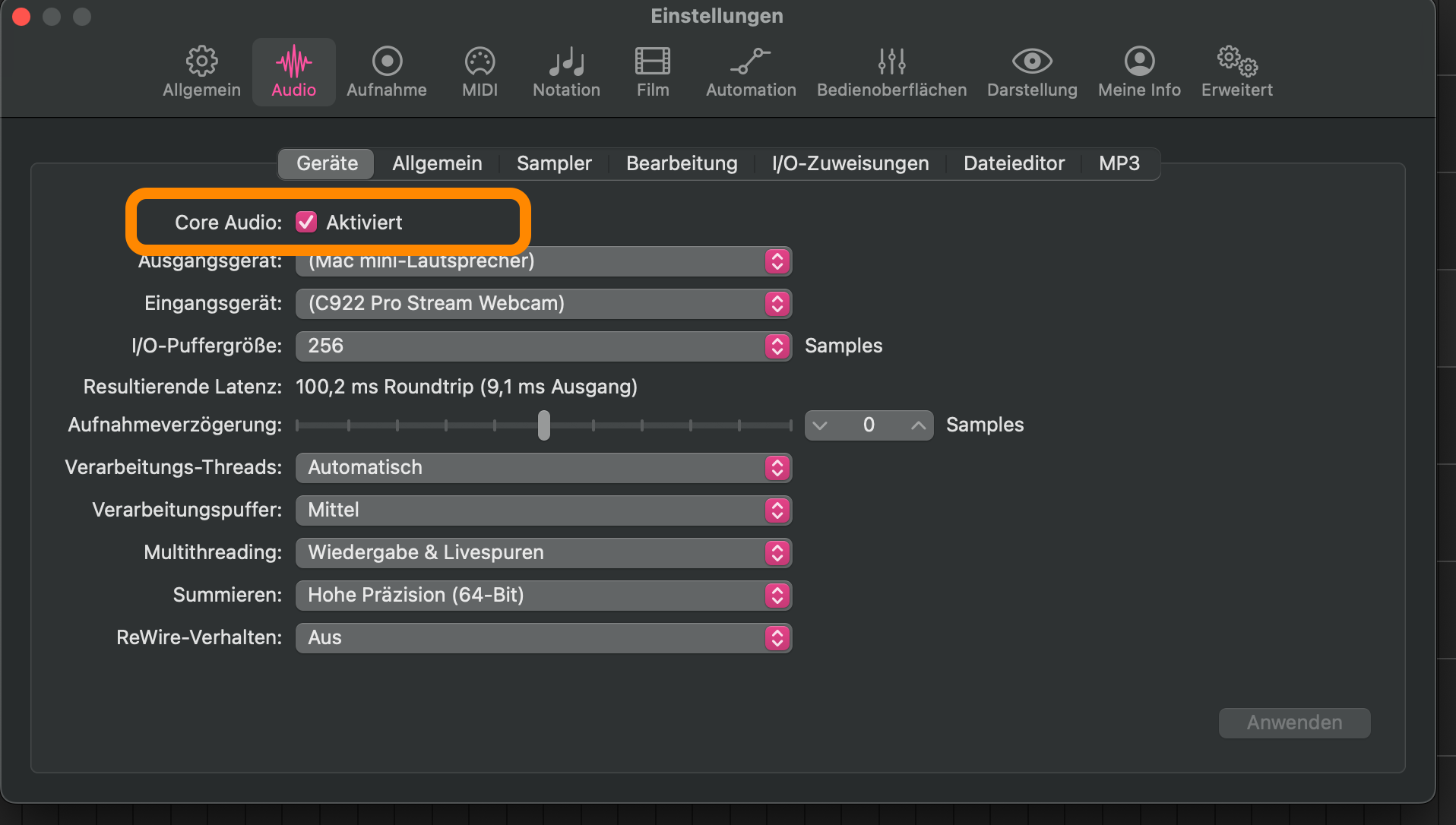Open the Summieren precision dropdown
The image size is (1456, 825).
pyautogui.click(x=543, y=596)
